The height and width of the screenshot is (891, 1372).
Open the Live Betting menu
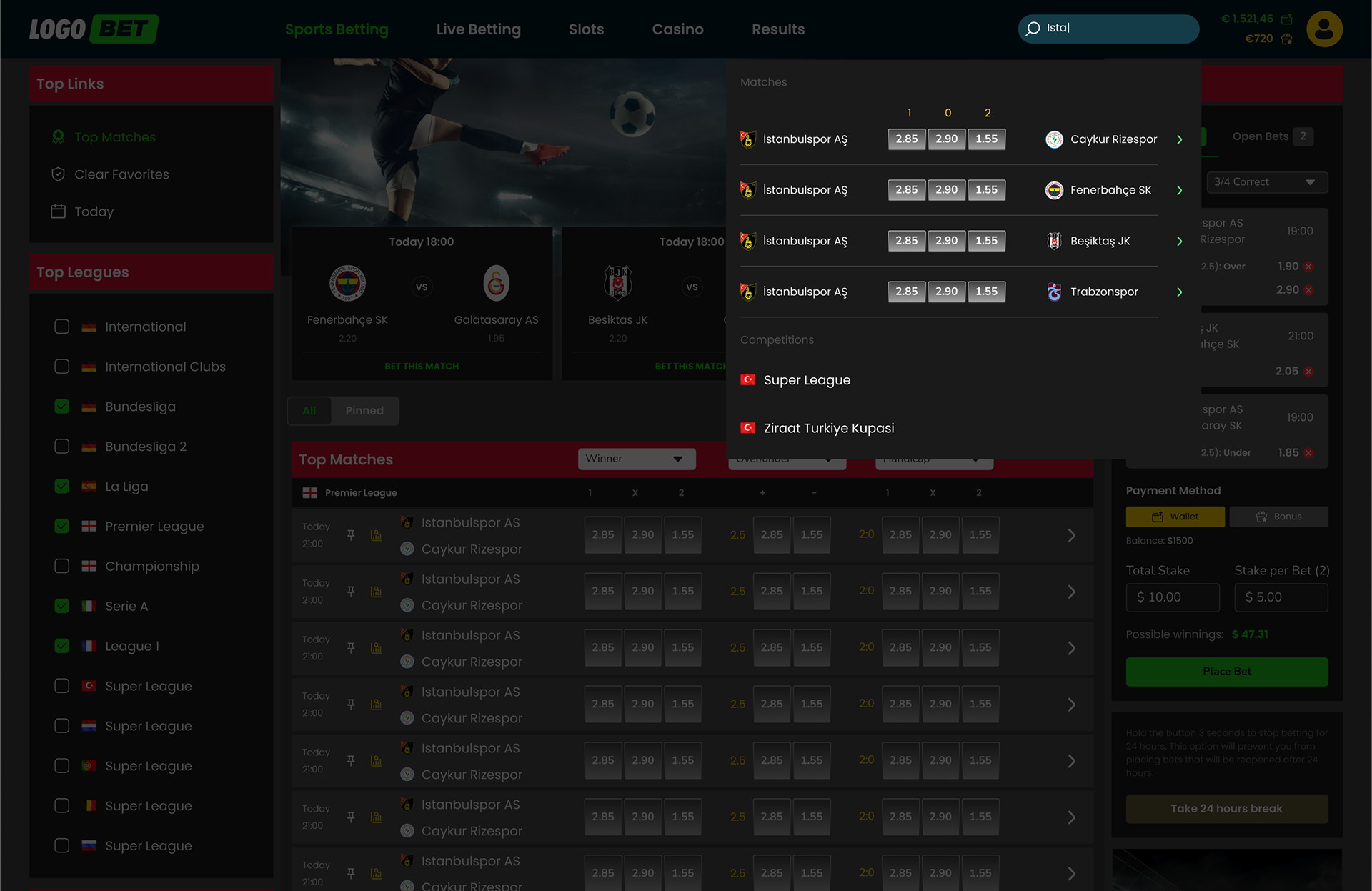(478, 29)
